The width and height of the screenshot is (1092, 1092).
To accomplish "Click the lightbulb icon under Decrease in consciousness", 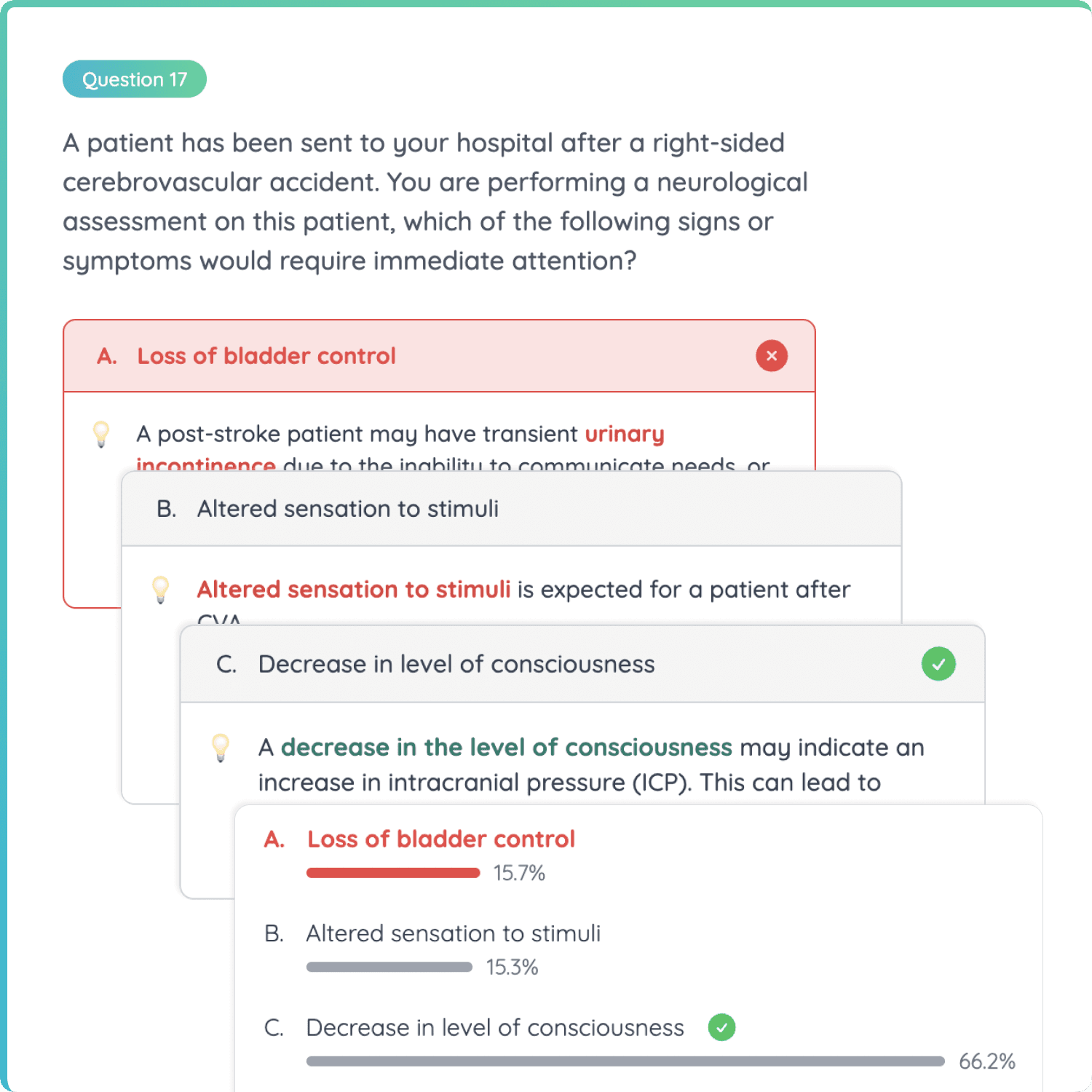I will (x=221, y=748).
